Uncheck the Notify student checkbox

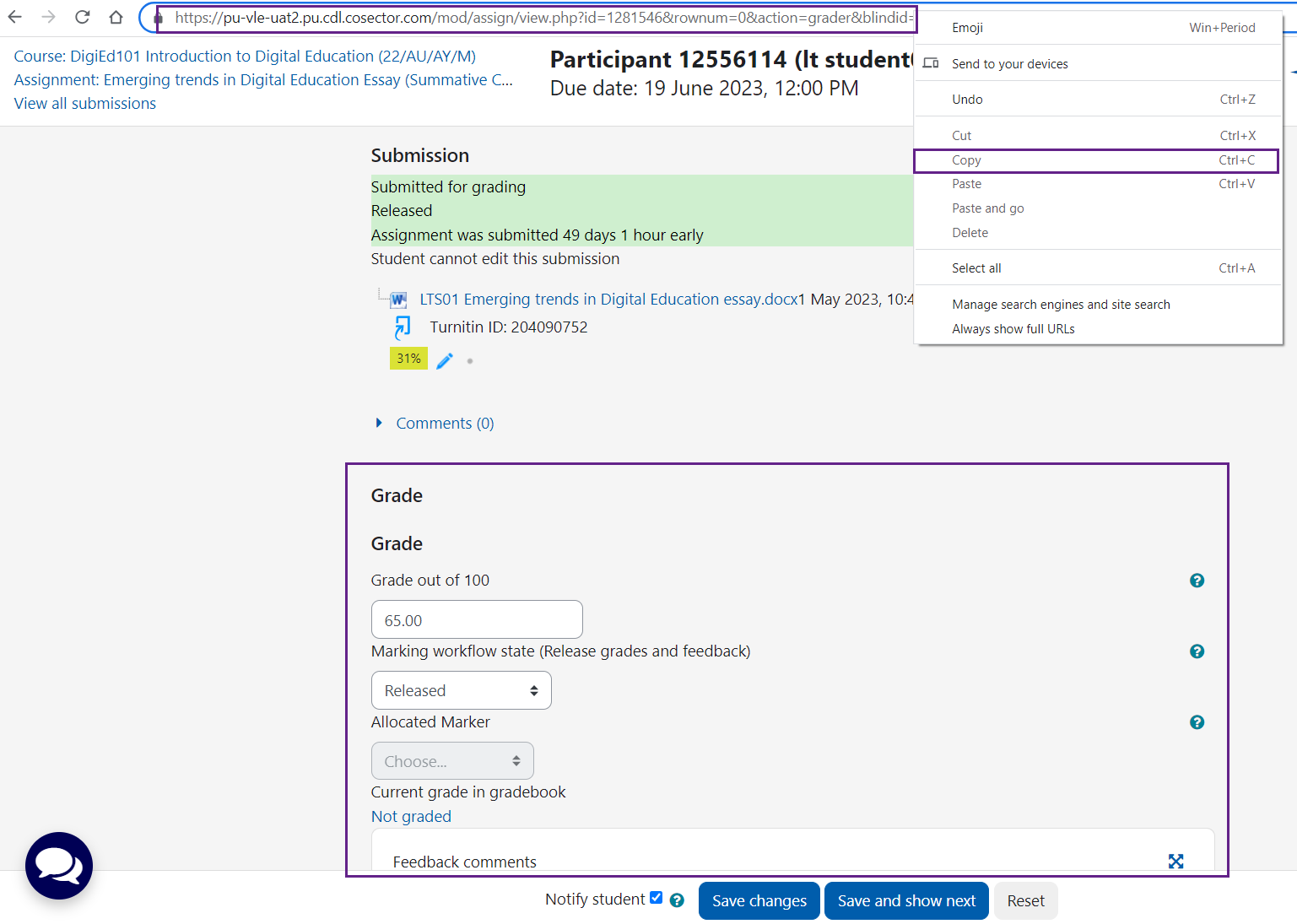pos(657,898)
